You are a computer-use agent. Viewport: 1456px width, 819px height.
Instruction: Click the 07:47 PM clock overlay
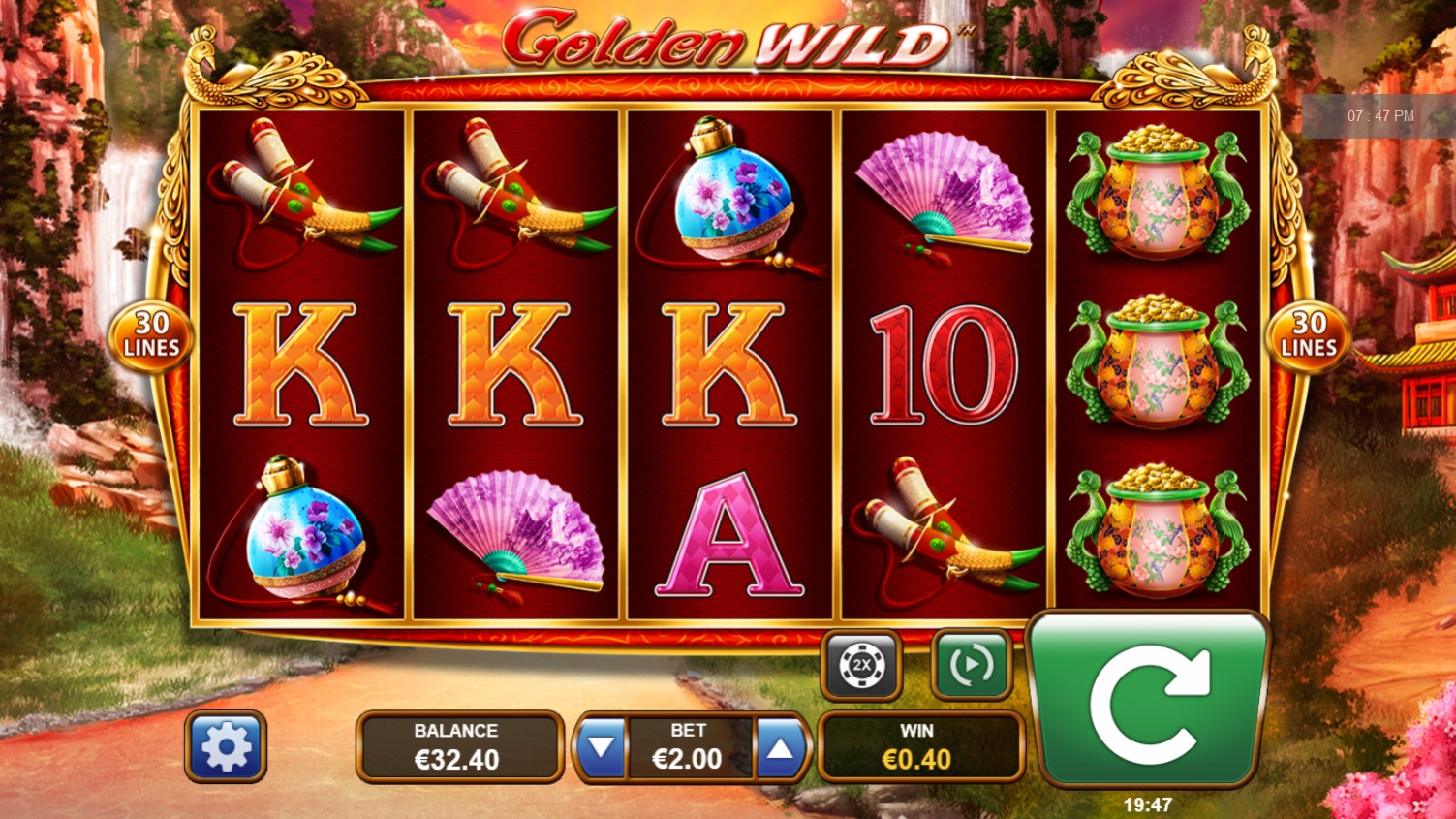click(1379, 116)
